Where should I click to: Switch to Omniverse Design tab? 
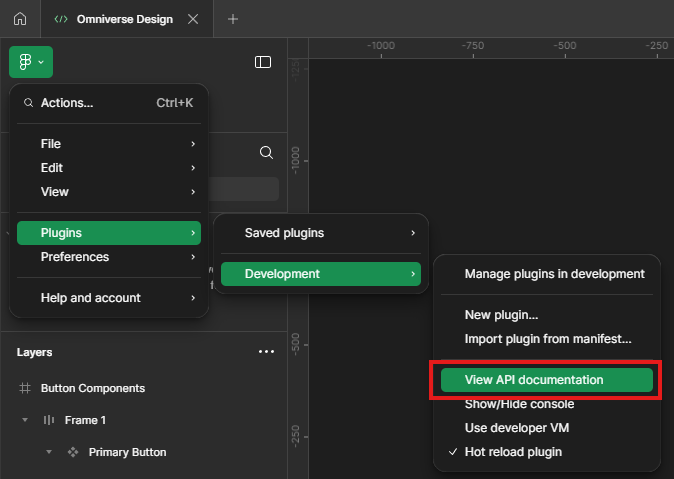pyautogui.click(x=125, y=19)
